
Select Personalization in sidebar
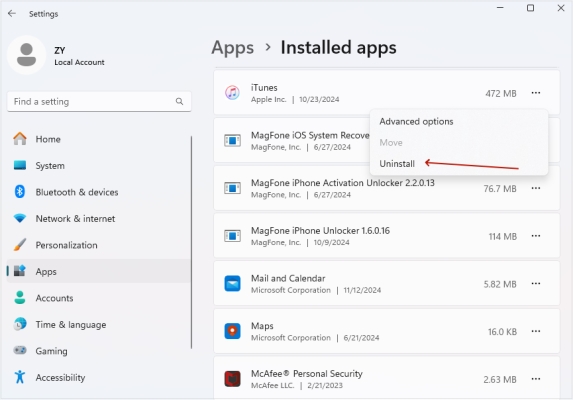(99, 245)
